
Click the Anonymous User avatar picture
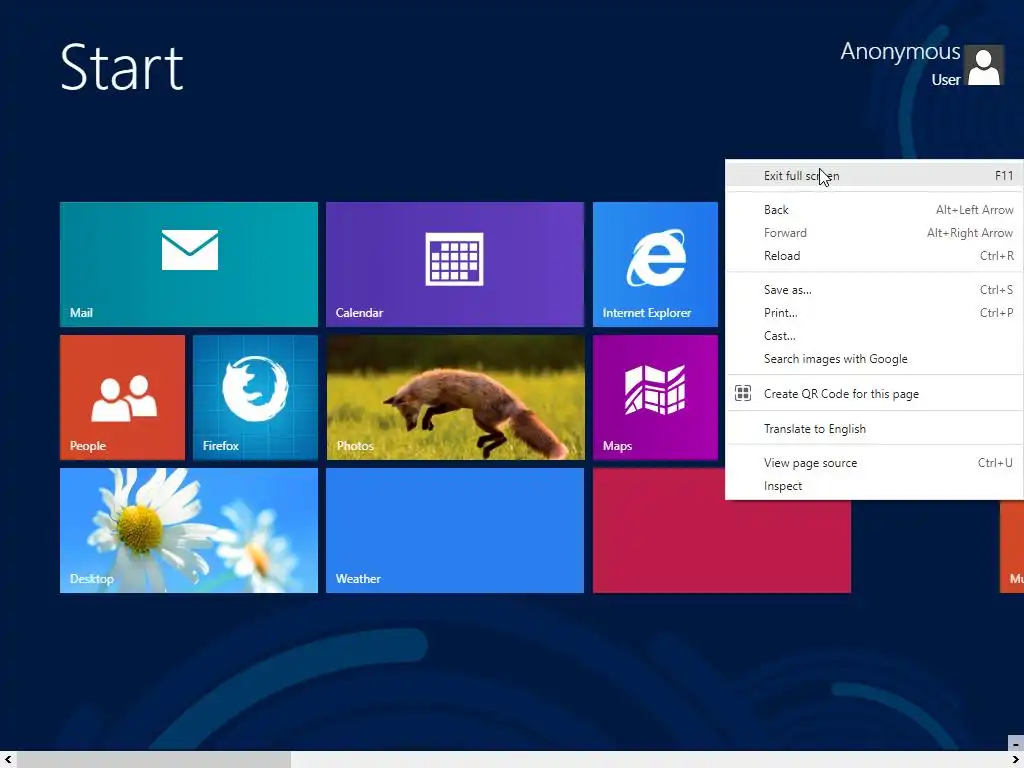tap(984, 65)
